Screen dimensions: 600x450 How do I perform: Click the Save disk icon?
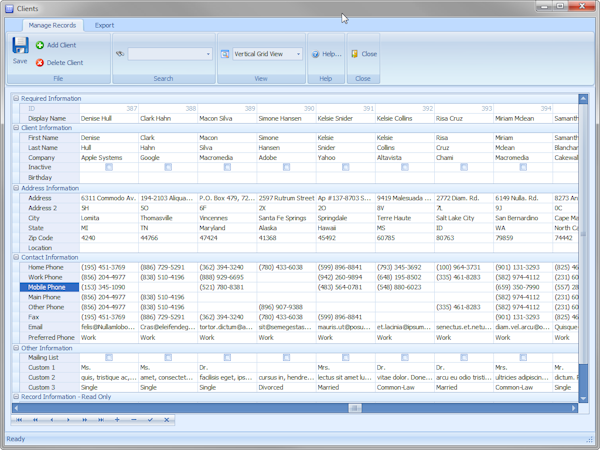pos(20,45)
